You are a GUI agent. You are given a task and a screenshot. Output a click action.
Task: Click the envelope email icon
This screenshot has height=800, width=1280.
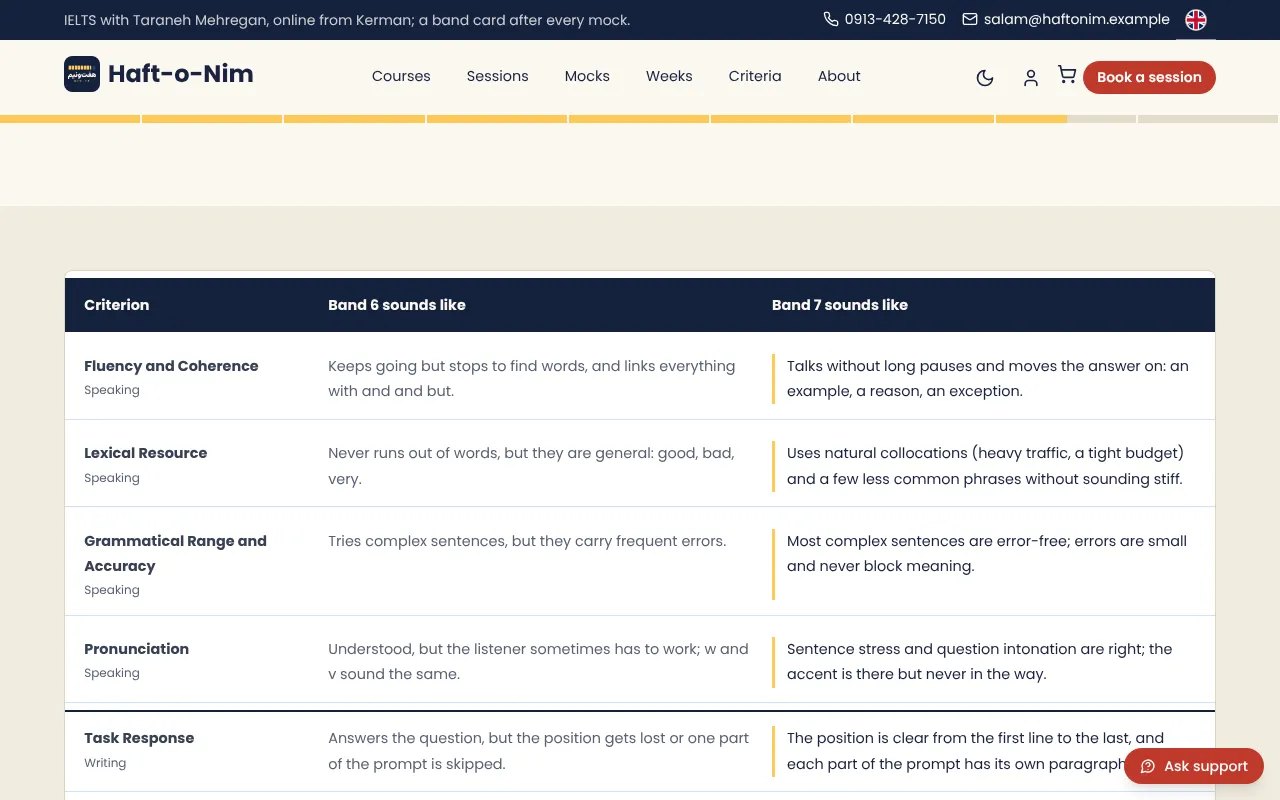tap(970, 19)
